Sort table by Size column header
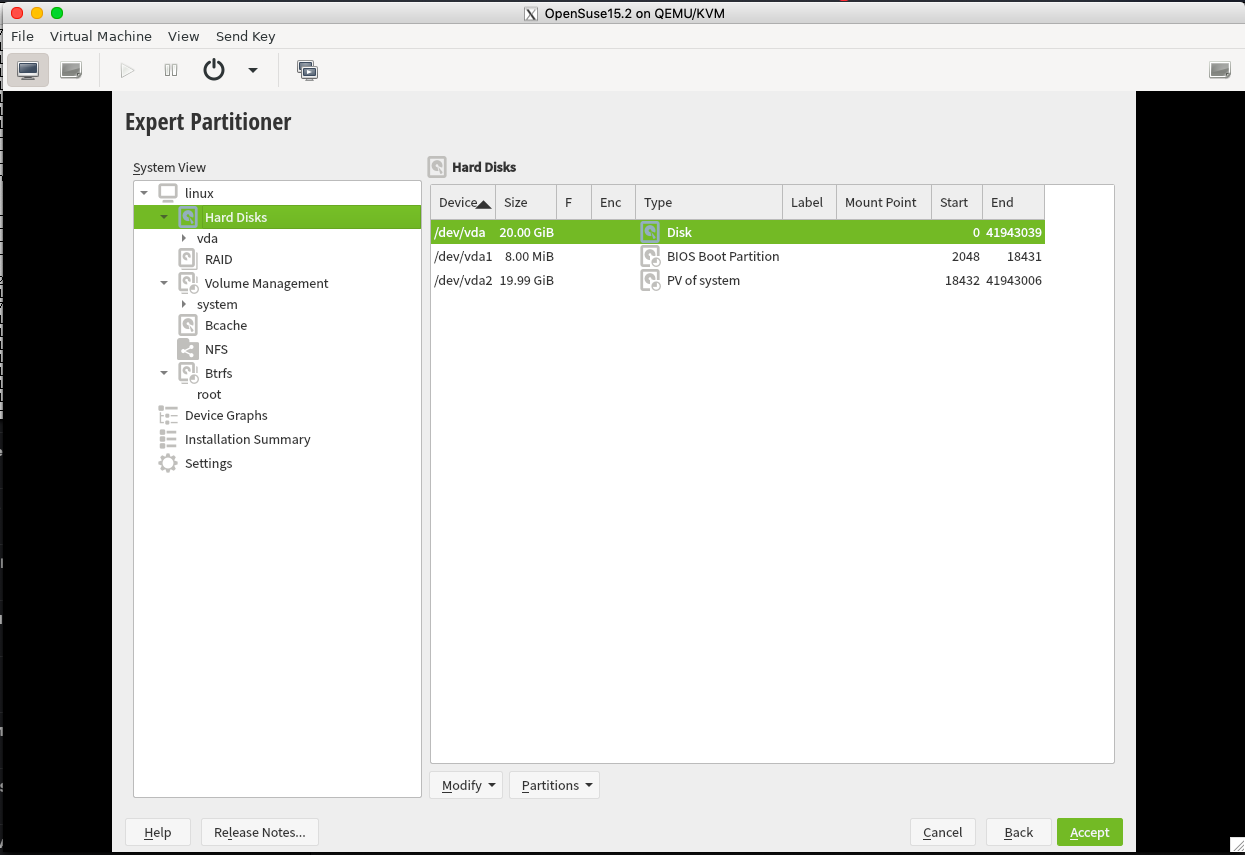 tap(526, 202)
